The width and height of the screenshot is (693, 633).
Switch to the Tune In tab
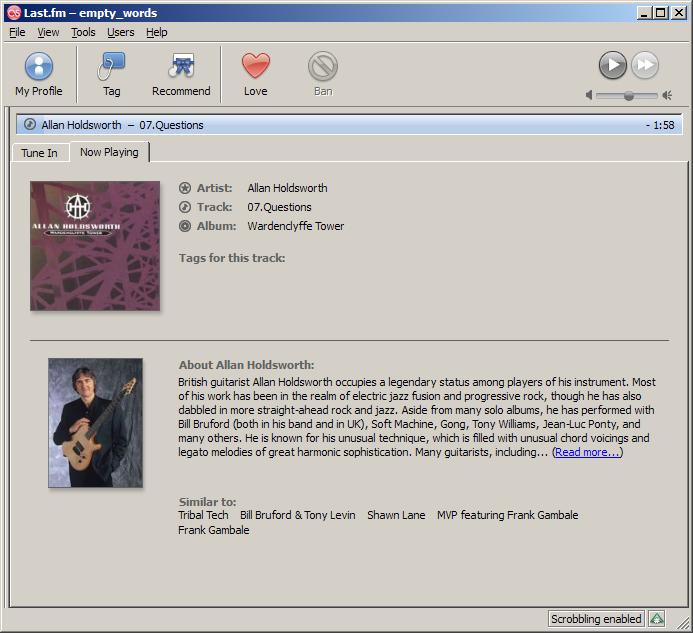coord(39,153)
